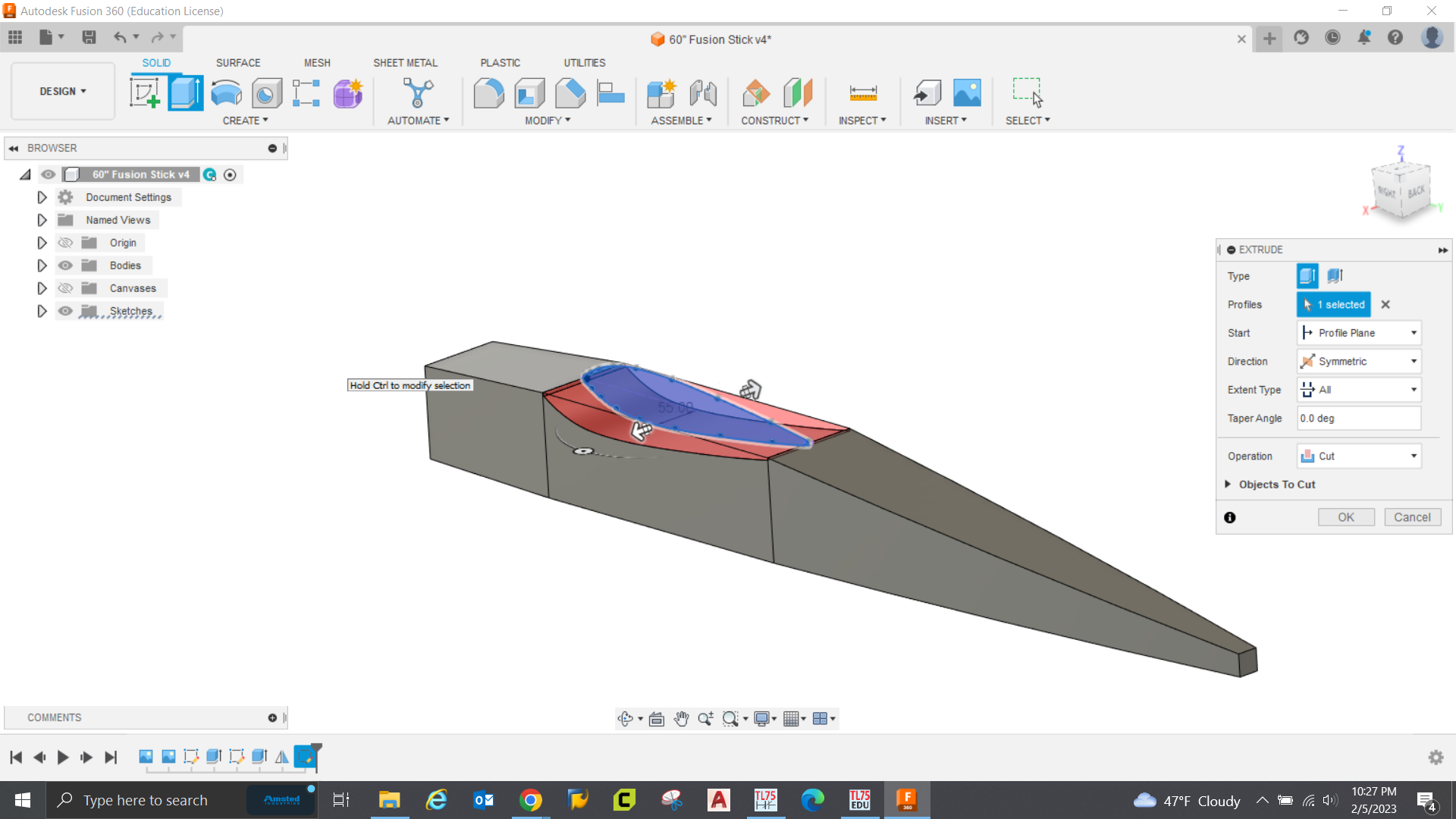The width and height of the screenshot is (1456, 819).
Task: Select the Fillet tool under Modify
Action: (x=488, y=93)
